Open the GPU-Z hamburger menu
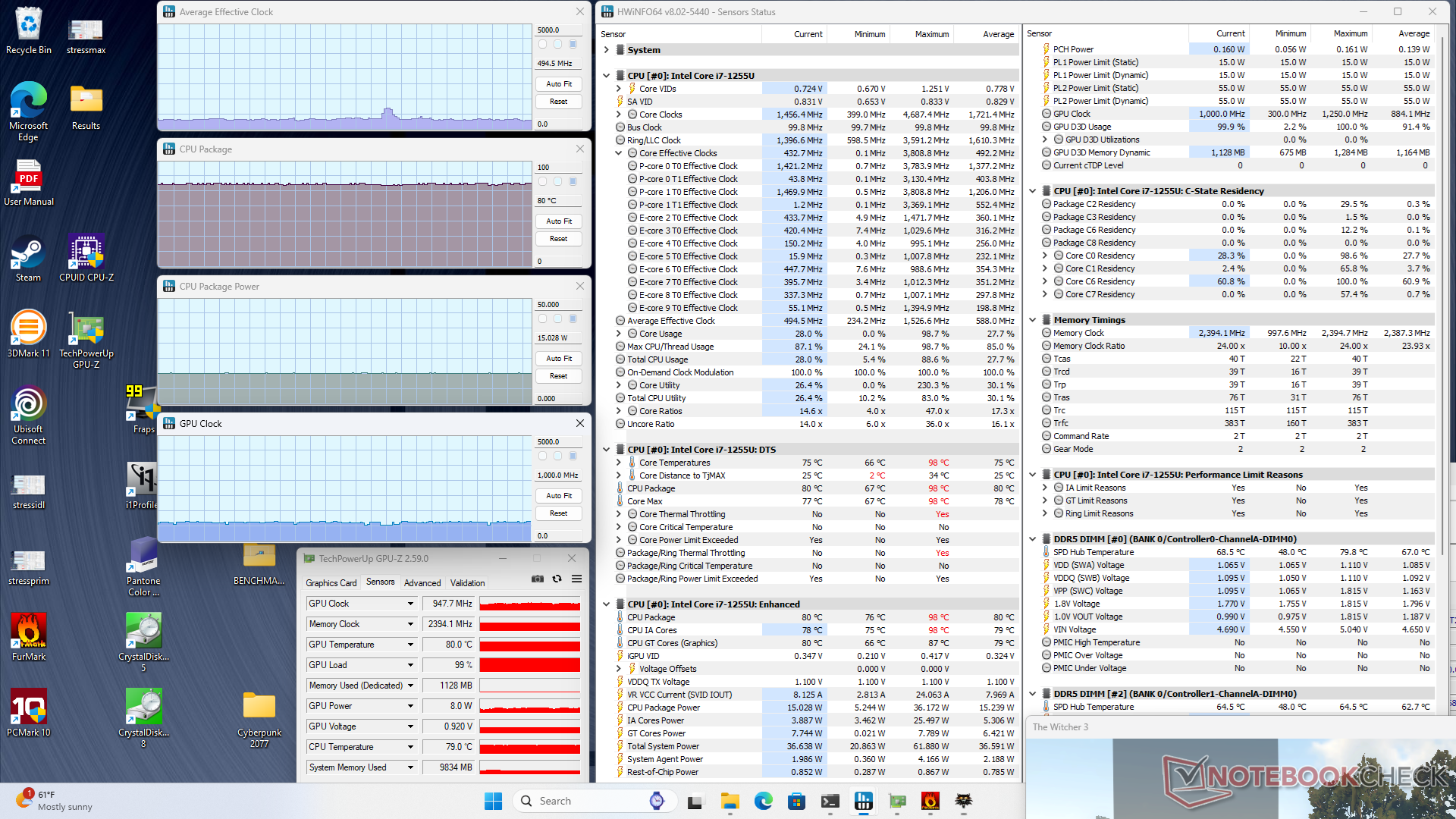Image resolution: width=1456 pixels, height=819 pixels. pos(576,579)
